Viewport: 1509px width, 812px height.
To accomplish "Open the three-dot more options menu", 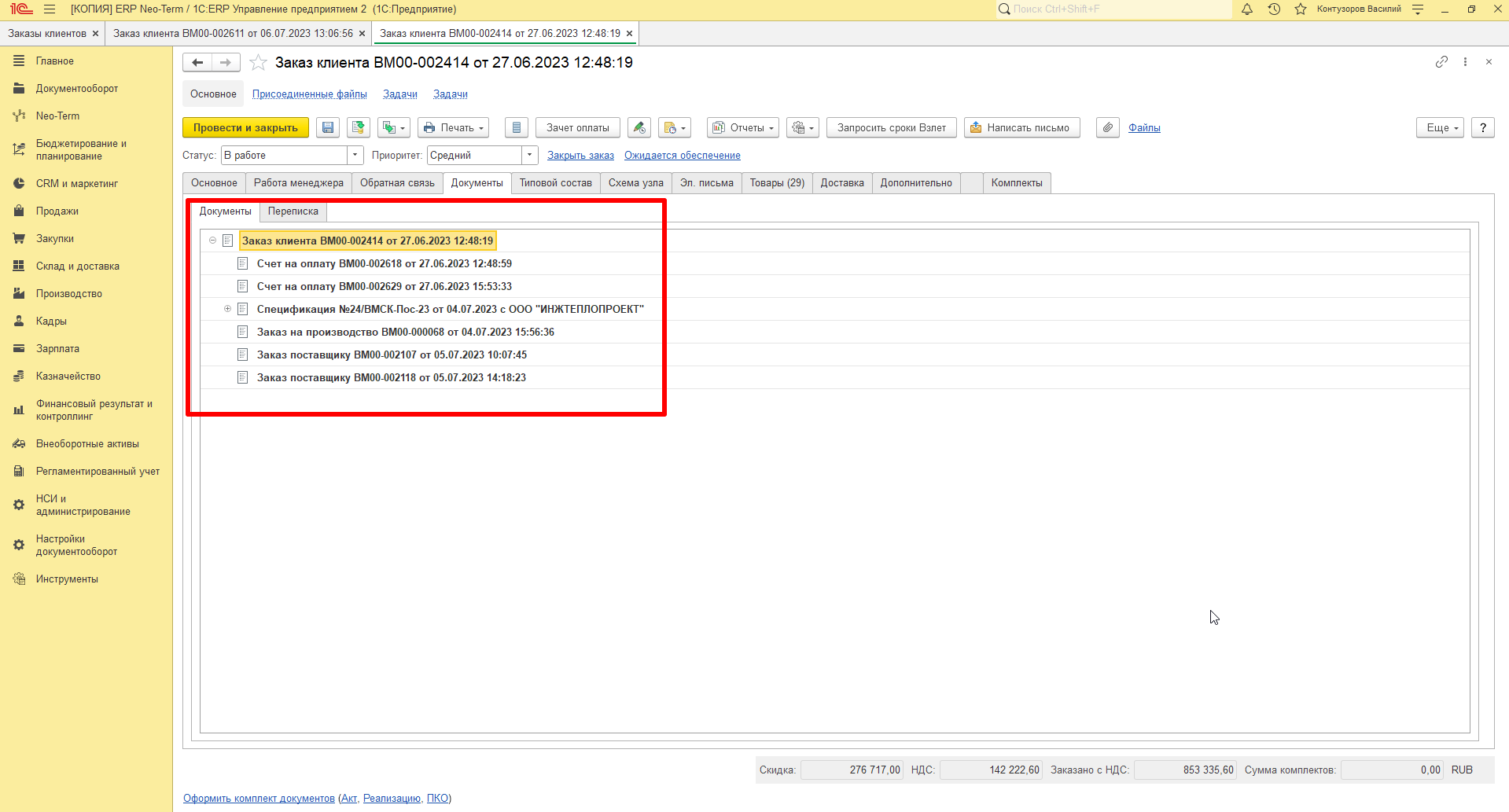I will coord(1465,61).
